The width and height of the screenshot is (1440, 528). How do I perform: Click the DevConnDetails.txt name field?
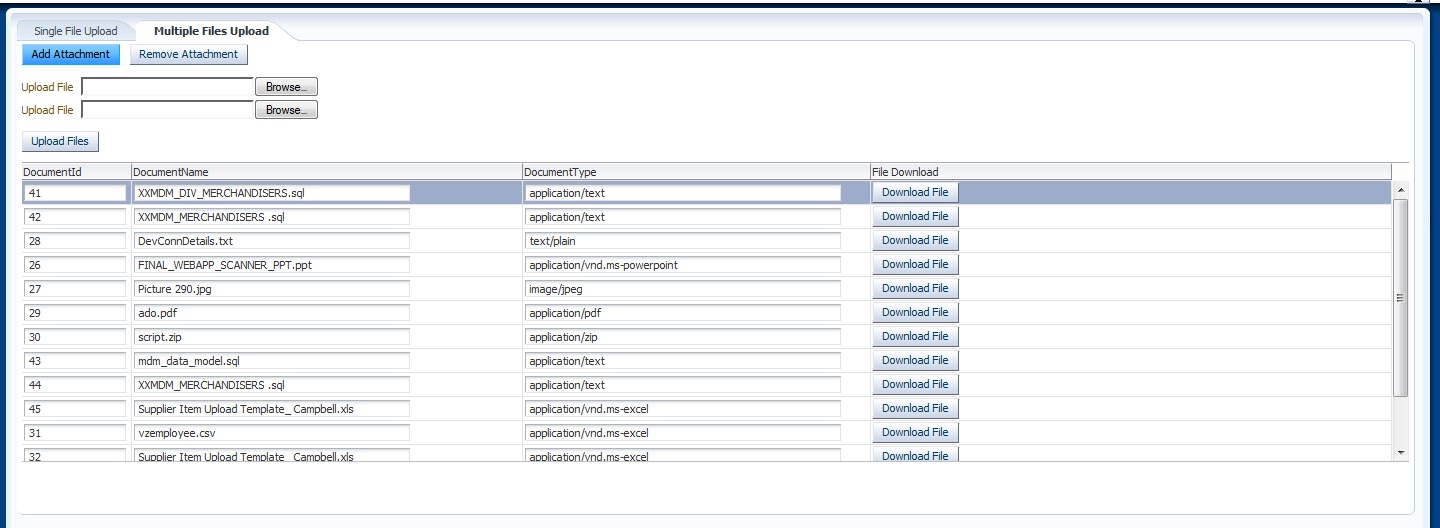click(x=272, y=241)
